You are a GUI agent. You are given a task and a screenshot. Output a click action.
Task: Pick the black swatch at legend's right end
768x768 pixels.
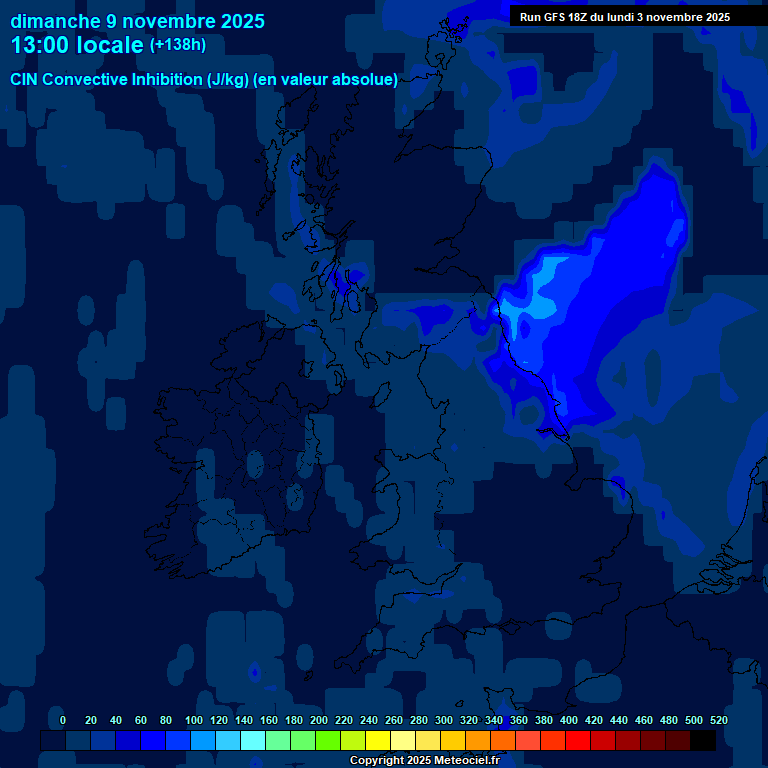[x=703, y=741]
